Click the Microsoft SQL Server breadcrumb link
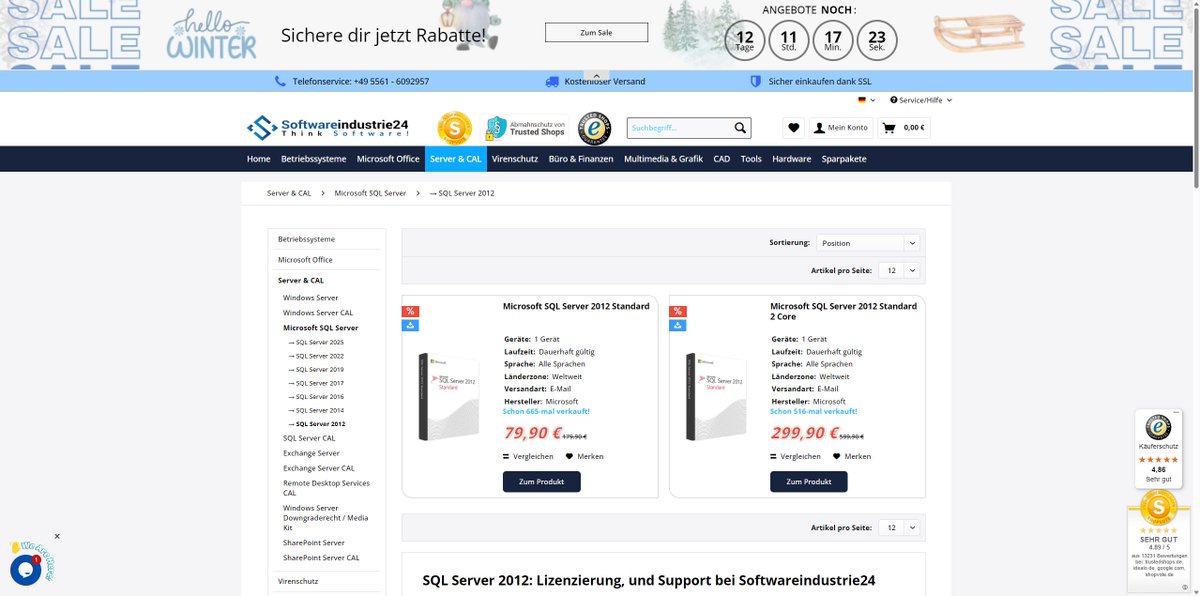Image resolution: width=1200 pixels, height=596 pixels. click(x=370, y=193)
